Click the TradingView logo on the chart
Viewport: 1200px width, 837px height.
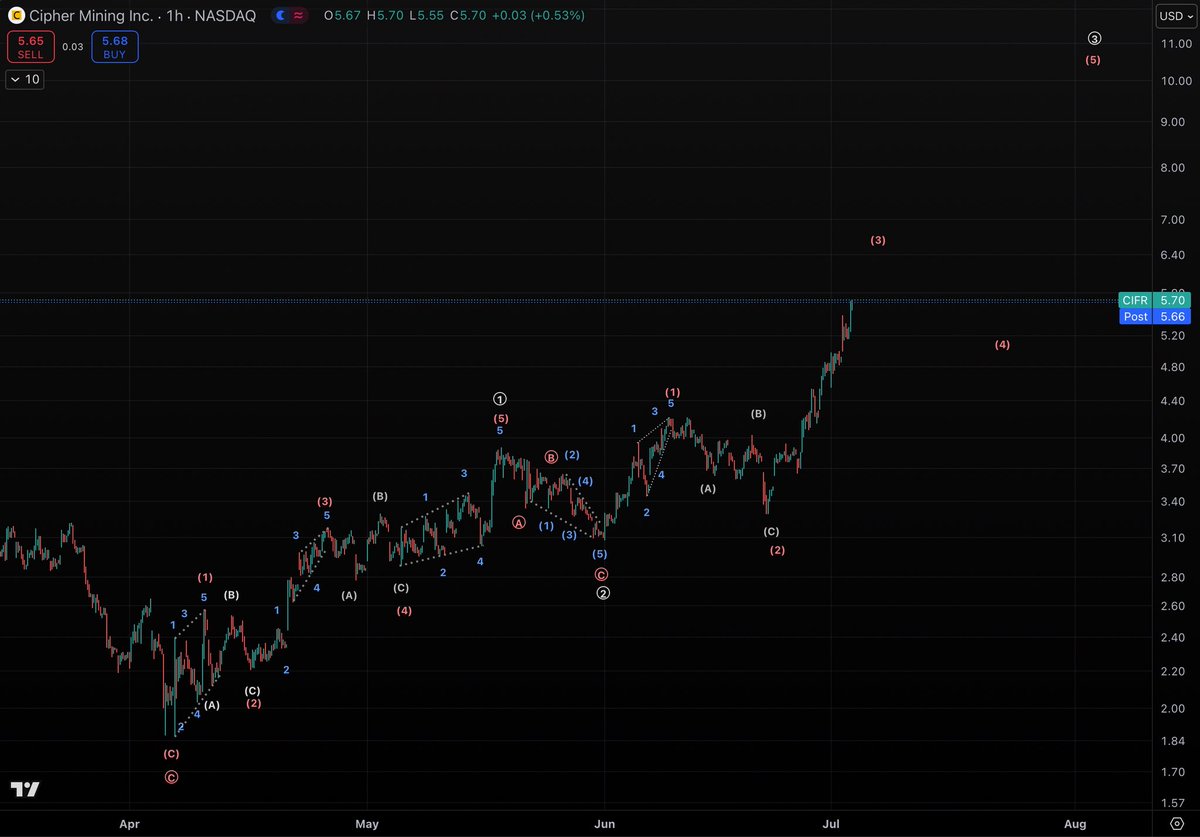click(x=25, y=790)
